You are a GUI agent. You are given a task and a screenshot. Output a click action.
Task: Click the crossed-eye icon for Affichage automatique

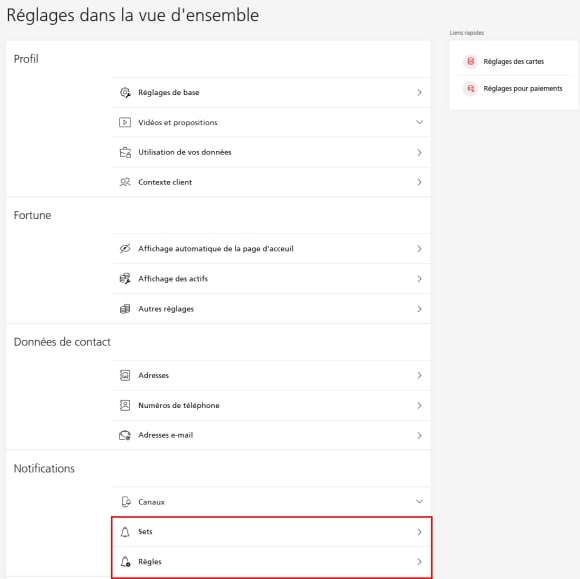pyautogui.click(x=125, y=249)
